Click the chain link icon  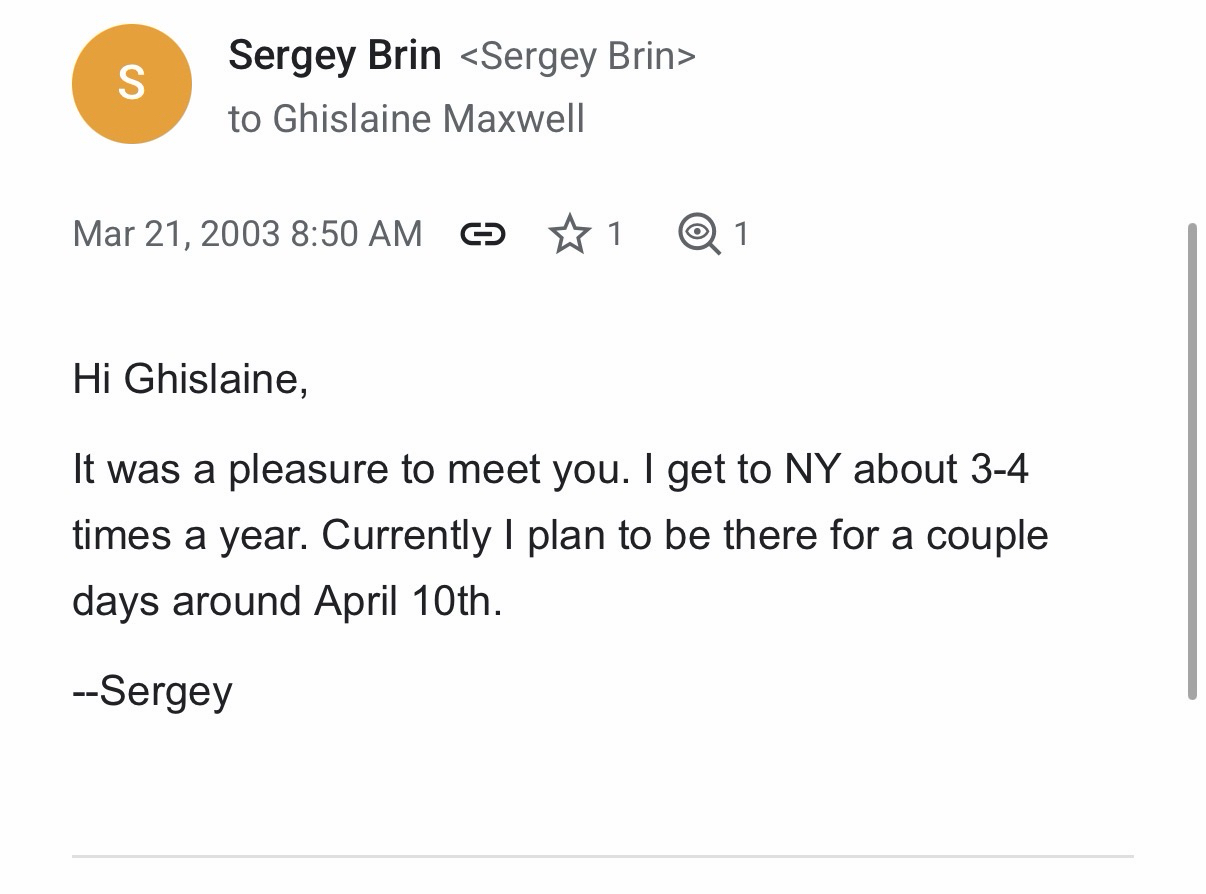(482, 234)
